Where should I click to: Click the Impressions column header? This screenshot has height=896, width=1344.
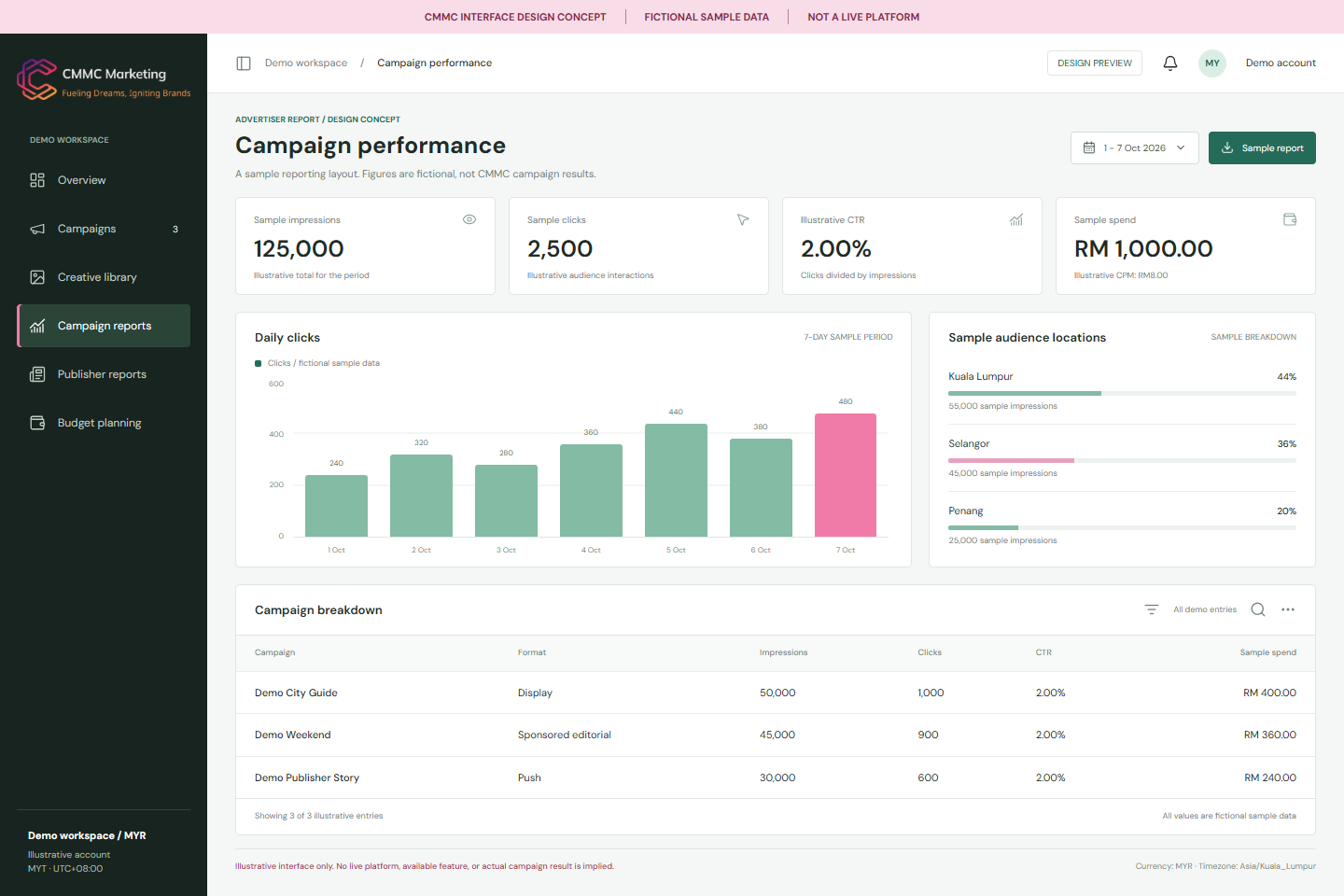coord(783,652)
